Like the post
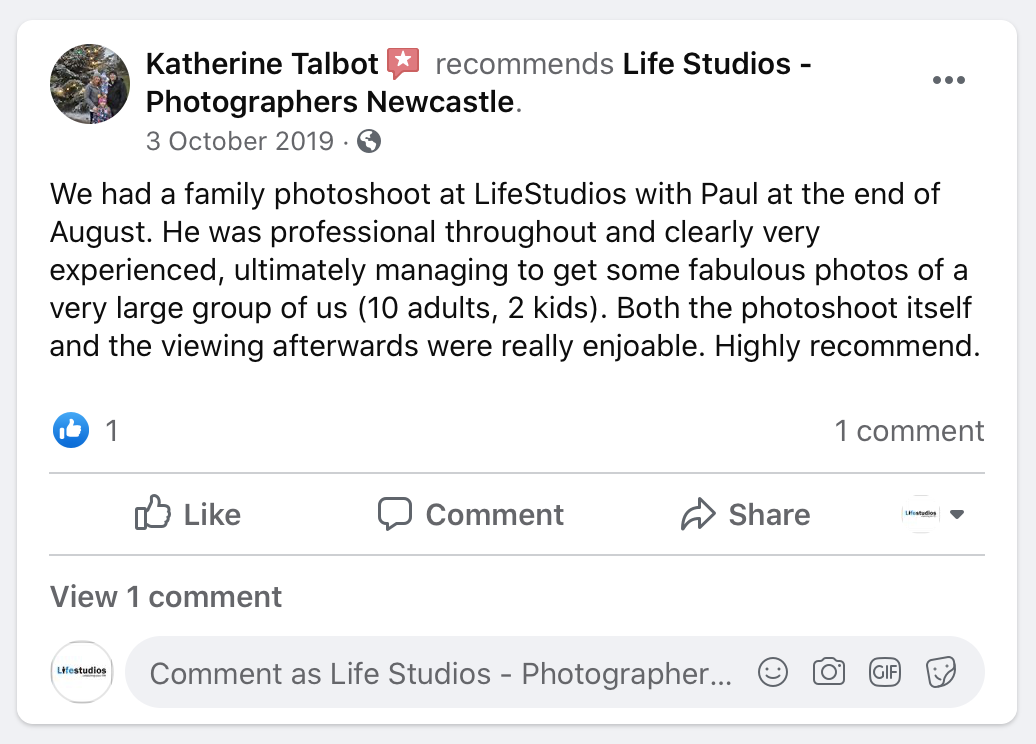Viewport: 1036px width, 744px height. (188, 514)
